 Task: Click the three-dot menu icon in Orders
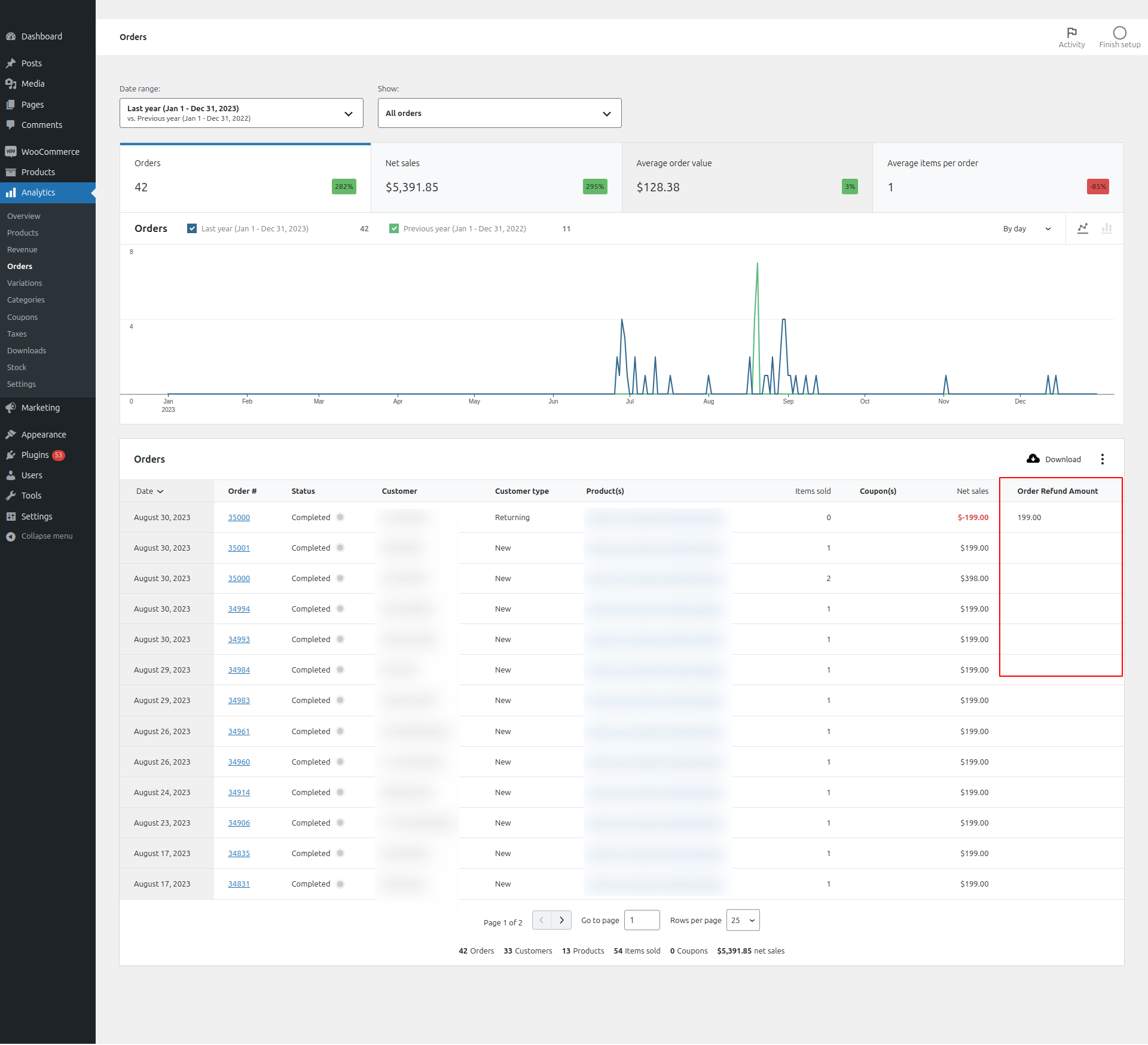click(x=1102, y=458)
